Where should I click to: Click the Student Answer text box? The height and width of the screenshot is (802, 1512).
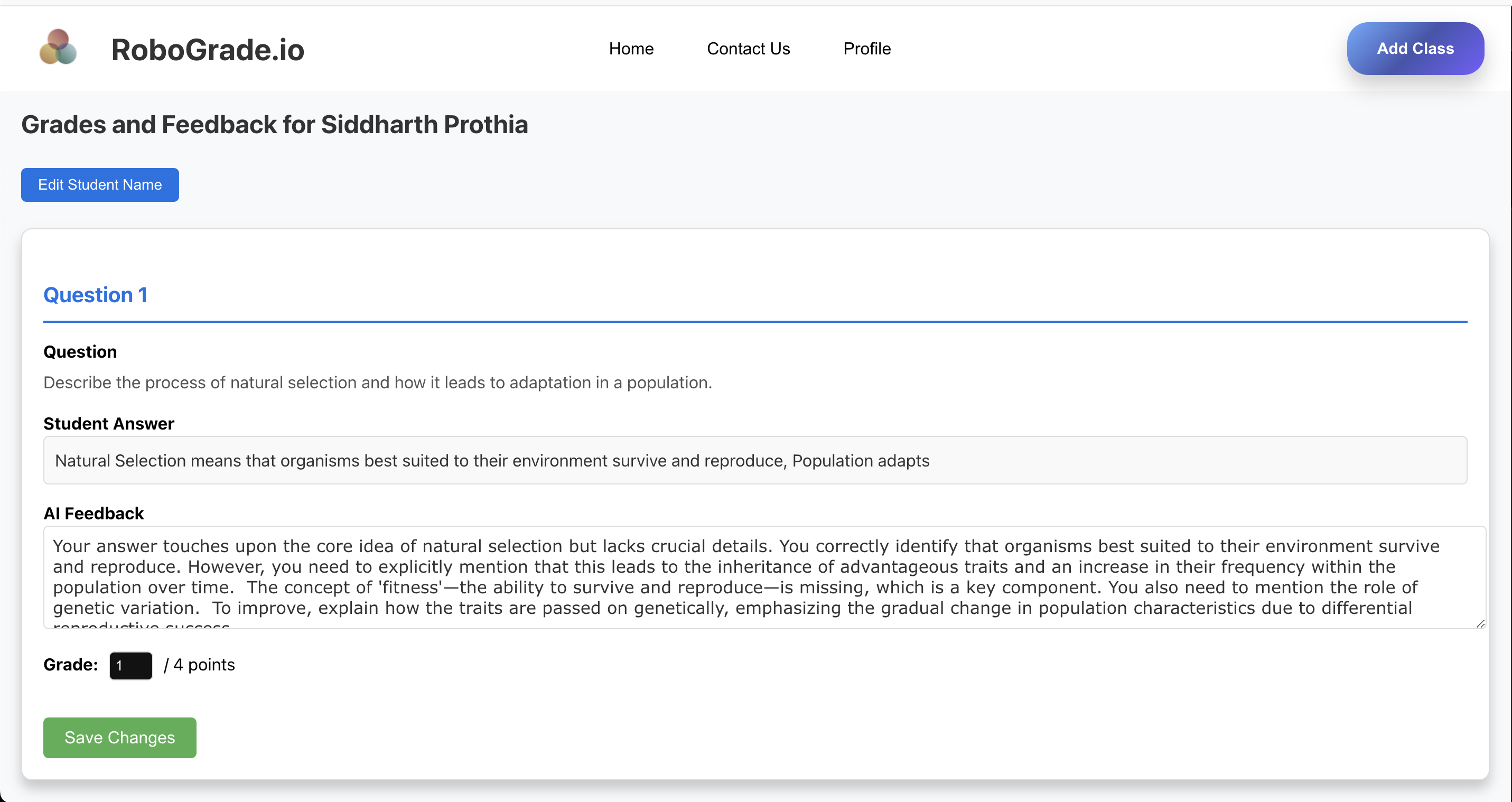[755, 460]
